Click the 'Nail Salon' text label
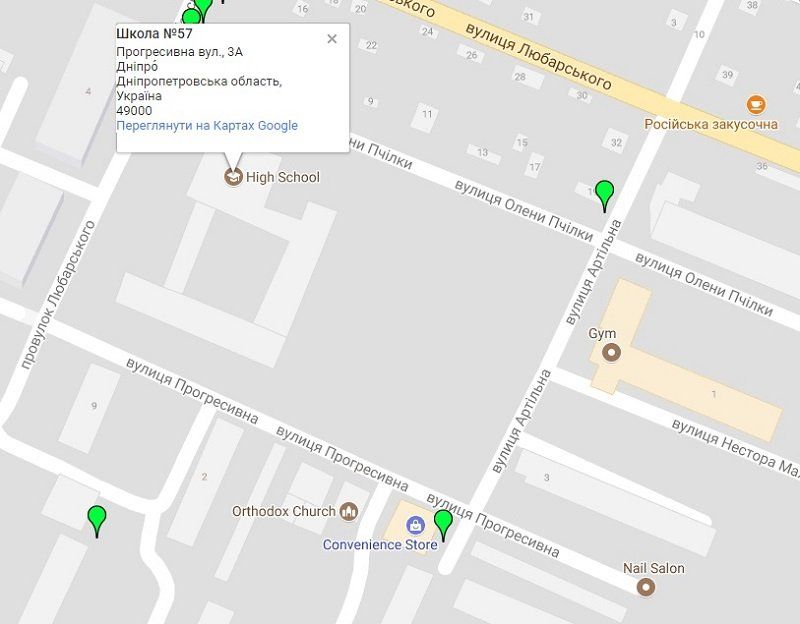Viewport: 800px width, 624px height. tap(654, 568)
